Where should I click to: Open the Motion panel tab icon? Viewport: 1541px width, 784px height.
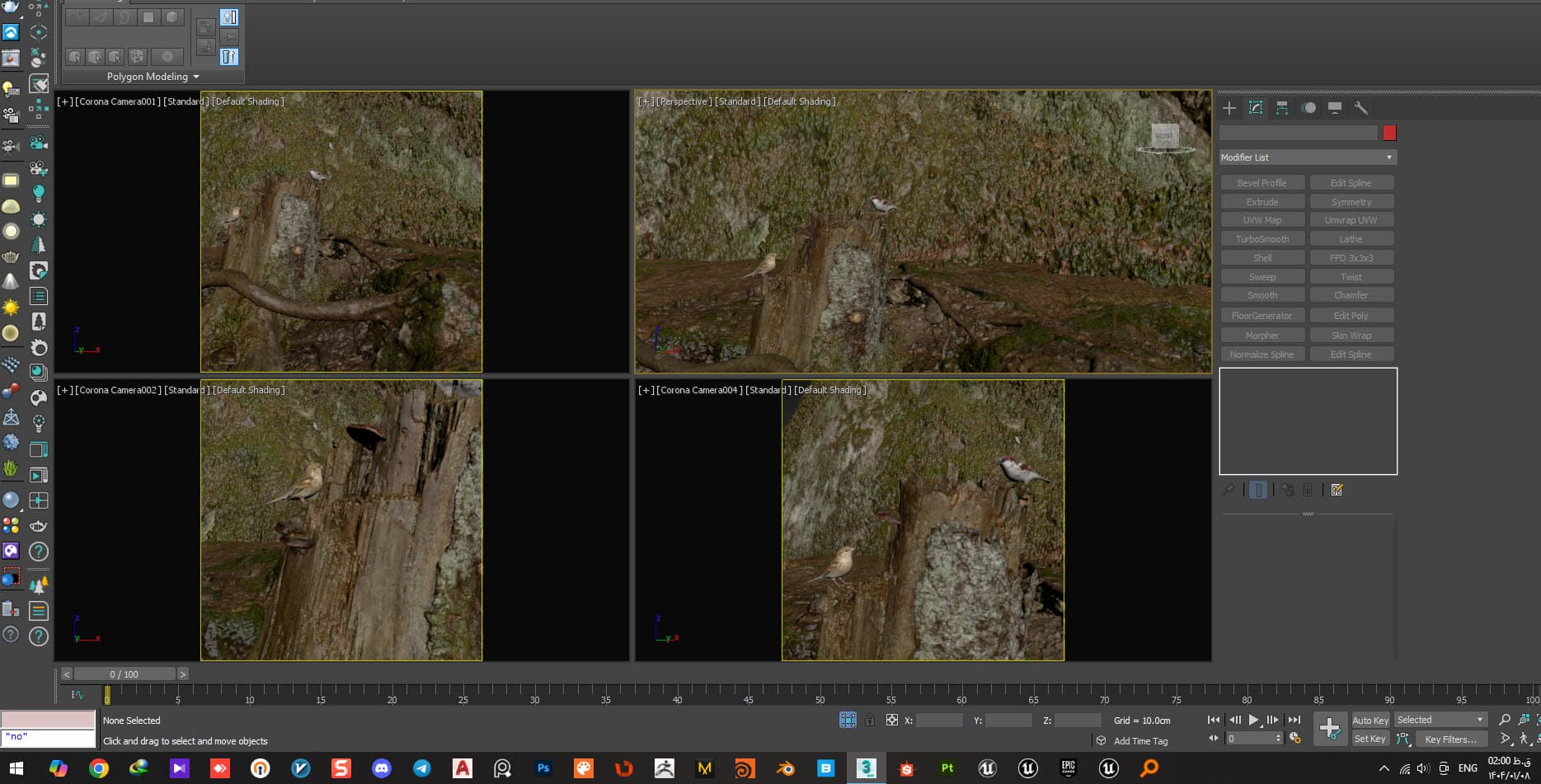tap(1308, 108)
